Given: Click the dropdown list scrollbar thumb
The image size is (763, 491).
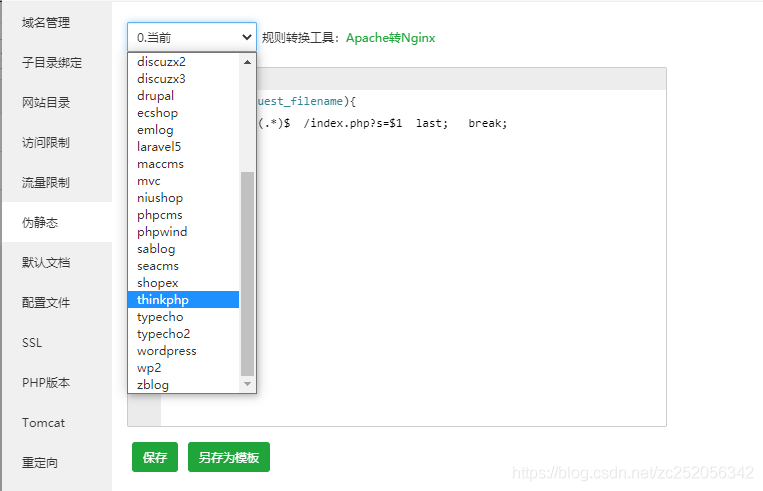Looking at the screenshot, I should (x=247, y=273).
